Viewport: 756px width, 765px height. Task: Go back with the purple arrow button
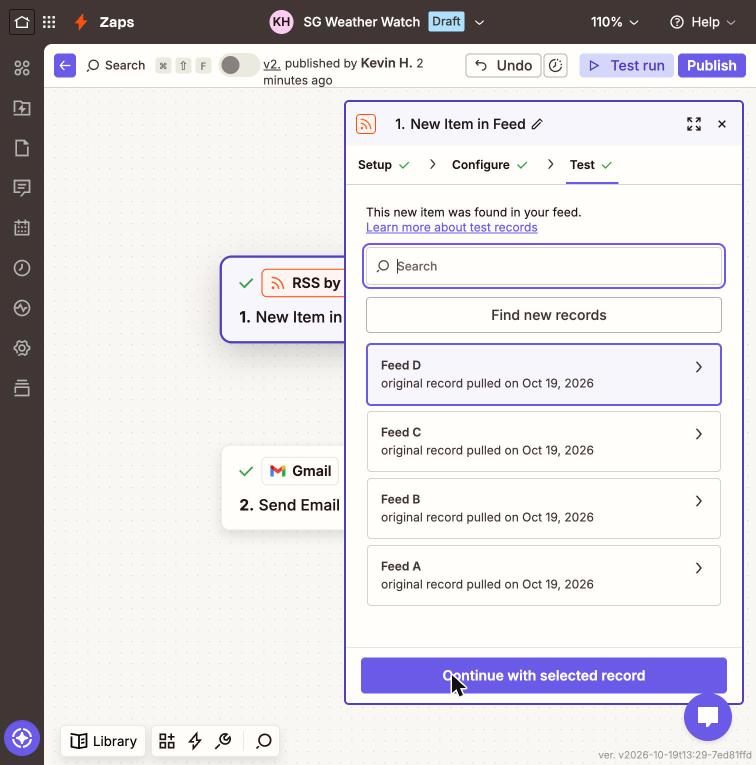click(65, 65)
